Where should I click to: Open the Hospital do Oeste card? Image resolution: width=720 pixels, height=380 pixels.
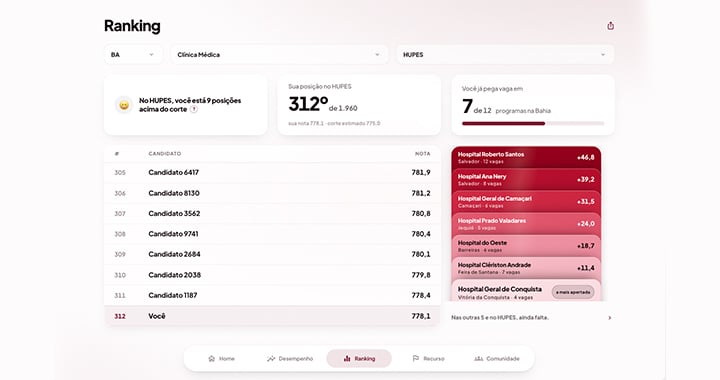point(526,246)
